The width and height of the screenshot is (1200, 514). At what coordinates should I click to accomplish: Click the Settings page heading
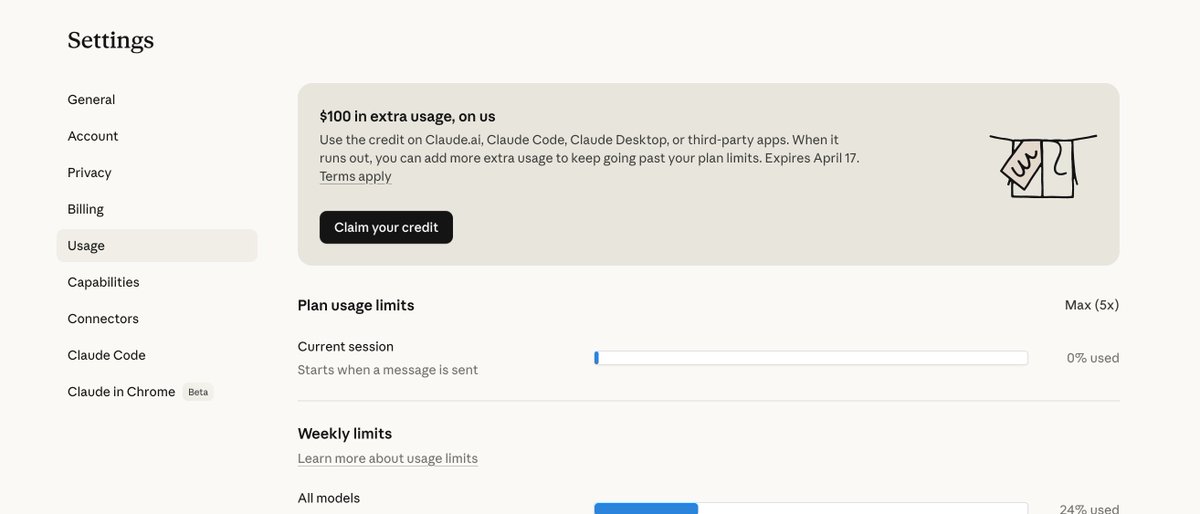click(111, 40)
